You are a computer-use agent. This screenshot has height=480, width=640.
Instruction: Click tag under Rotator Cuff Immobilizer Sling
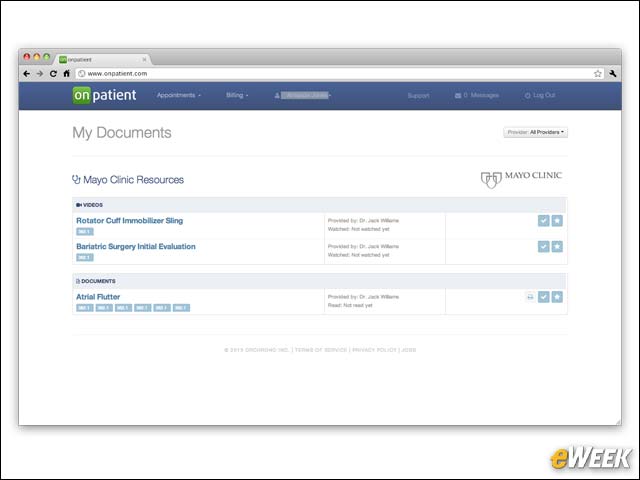click(85, 232)
